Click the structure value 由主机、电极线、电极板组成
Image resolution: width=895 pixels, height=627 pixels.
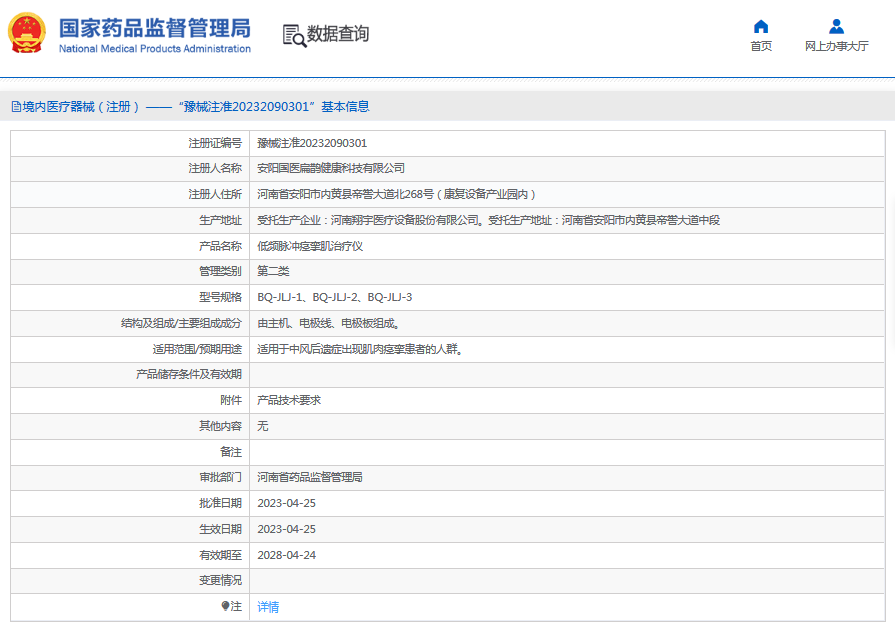(328, 323)
